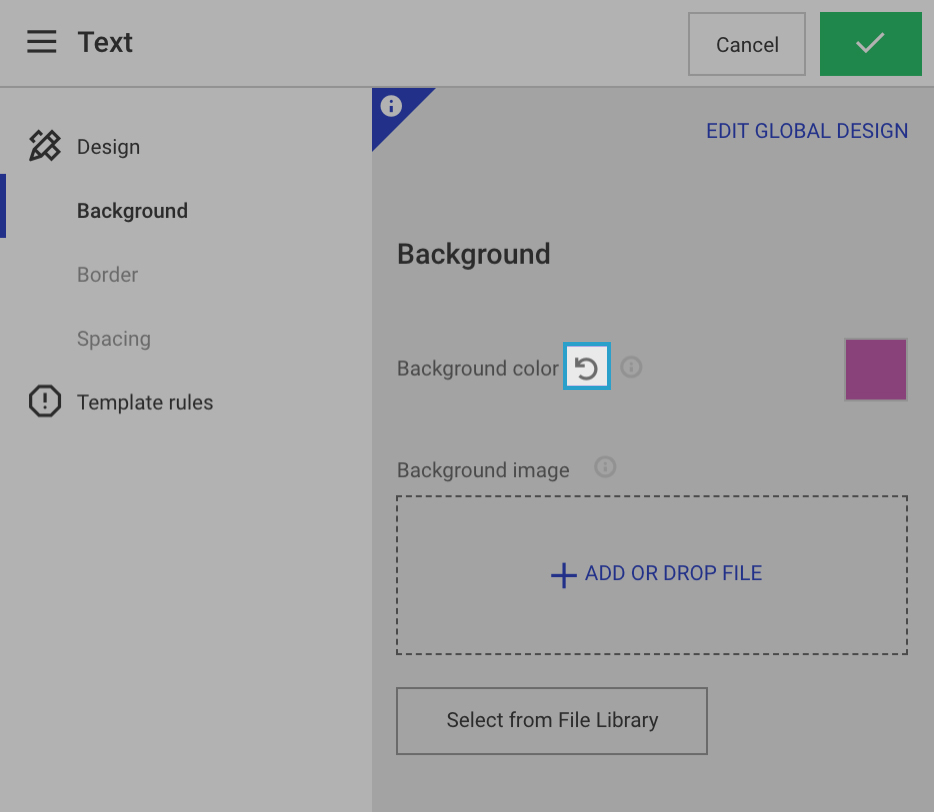This screenshot has width=934, height=812.
Task: Go to Border settings
Action: (107, 274)
